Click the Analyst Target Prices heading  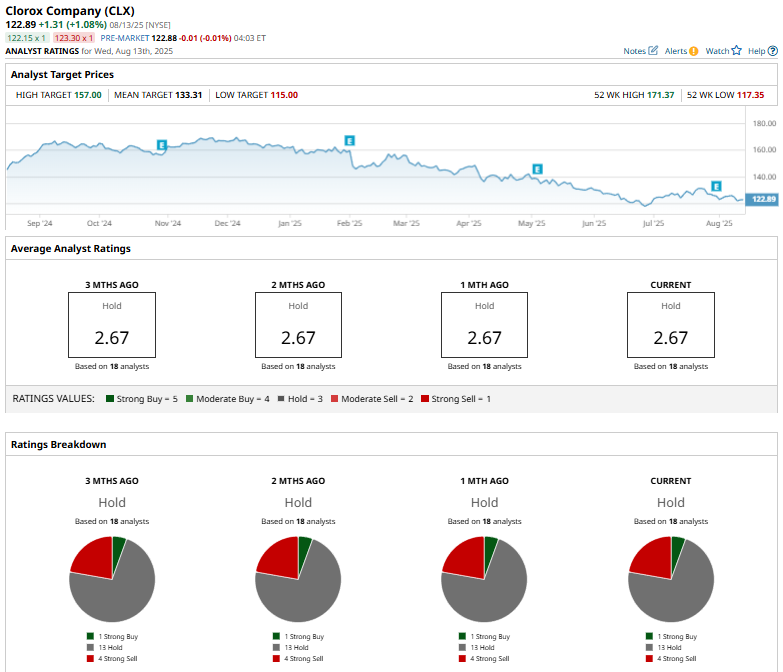point(62,74)
